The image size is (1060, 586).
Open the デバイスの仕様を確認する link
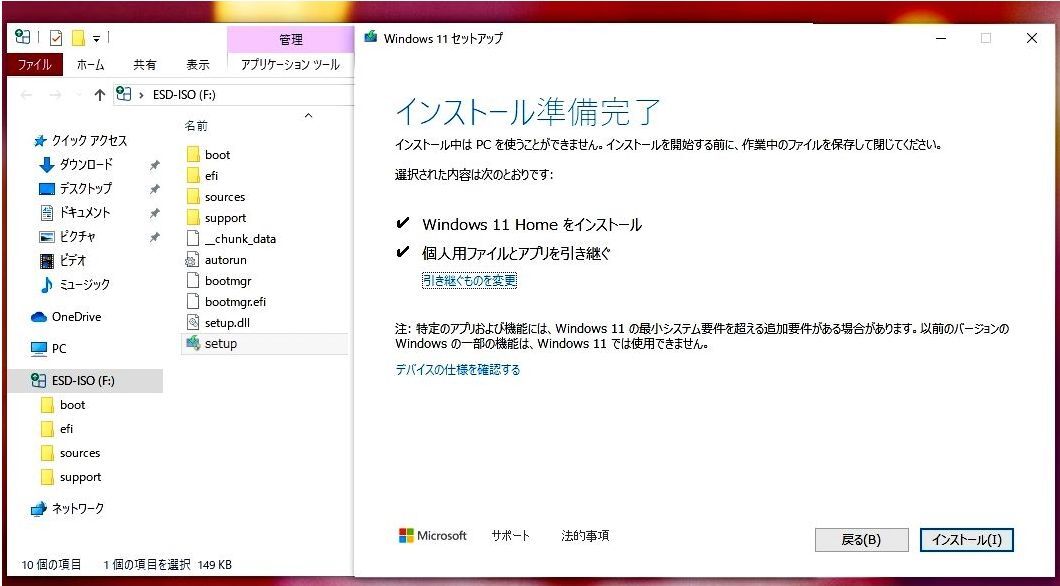coord(458,370)
